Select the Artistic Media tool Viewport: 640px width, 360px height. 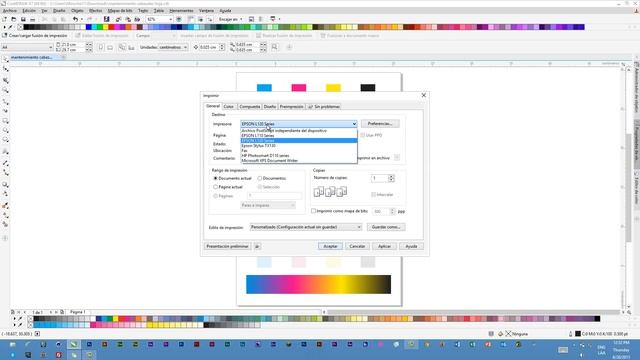[5, 111]
